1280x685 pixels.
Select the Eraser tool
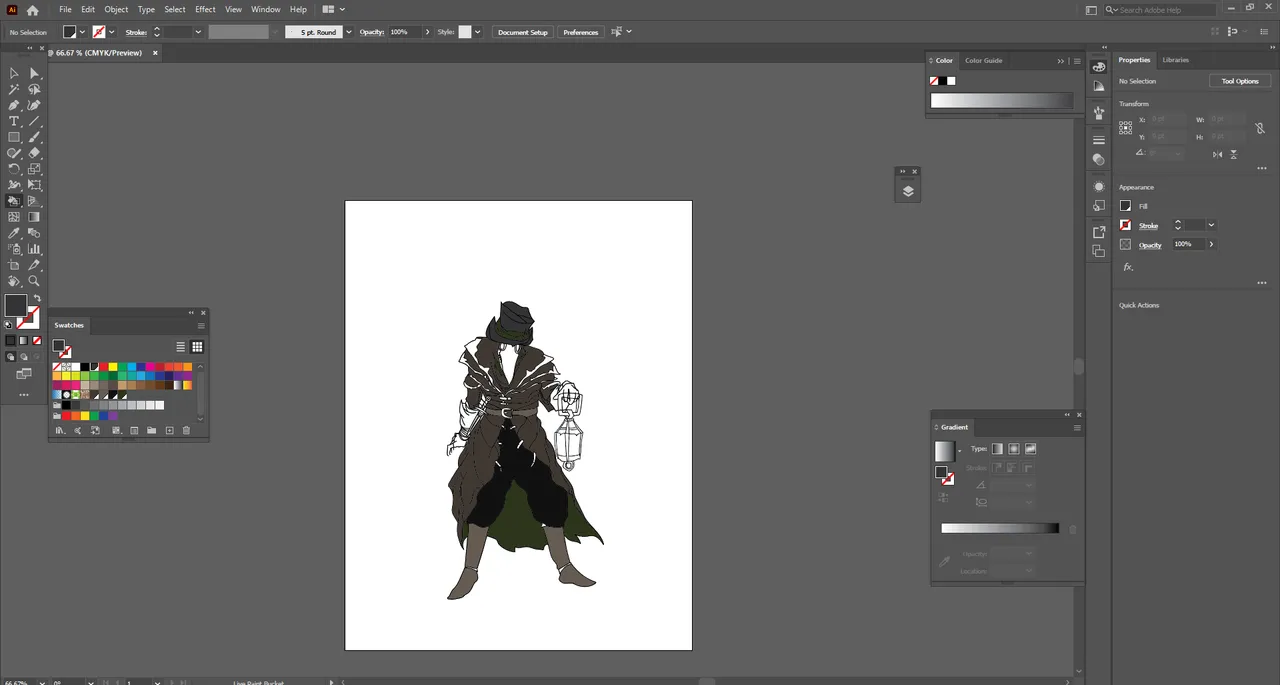[34, 153]
